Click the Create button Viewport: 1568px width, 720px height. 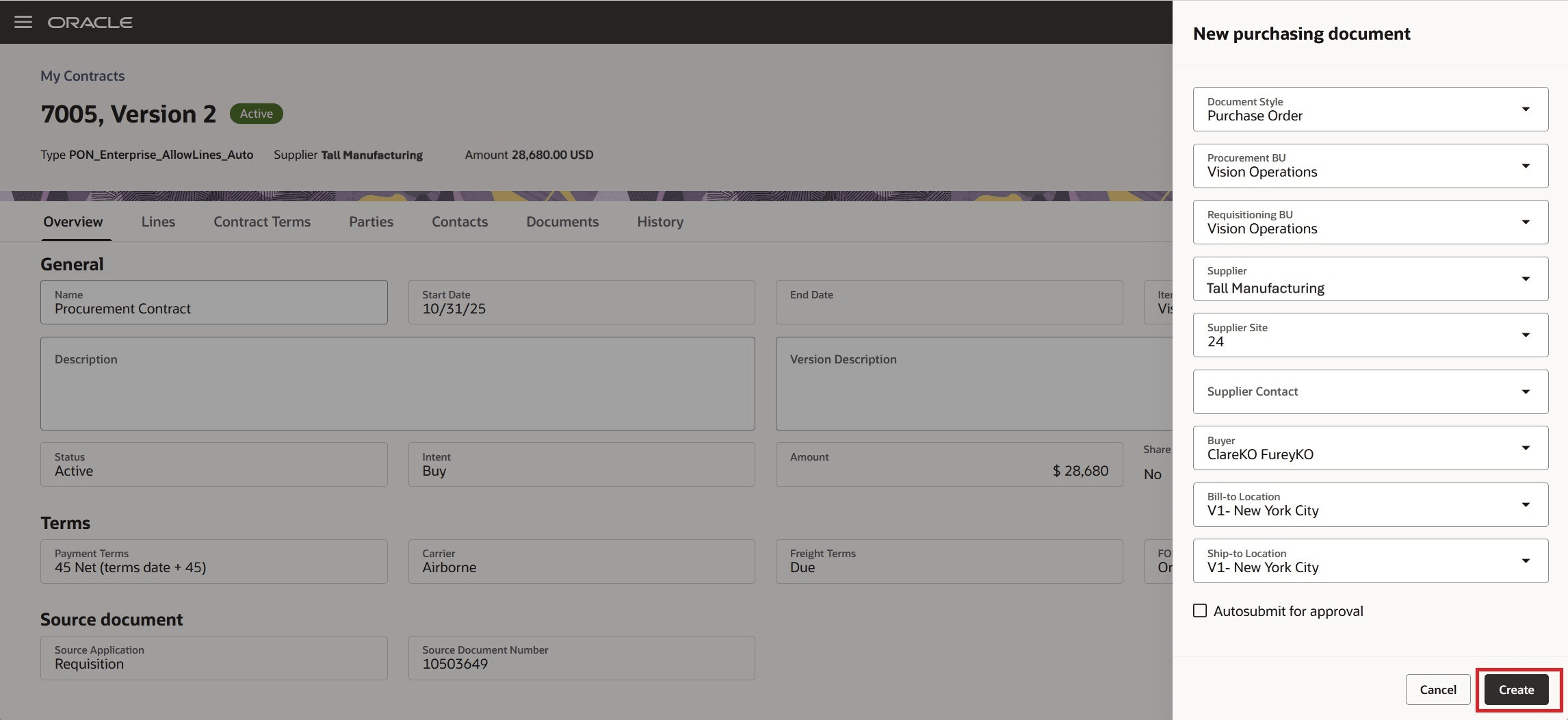click(x=1516, y=689)
